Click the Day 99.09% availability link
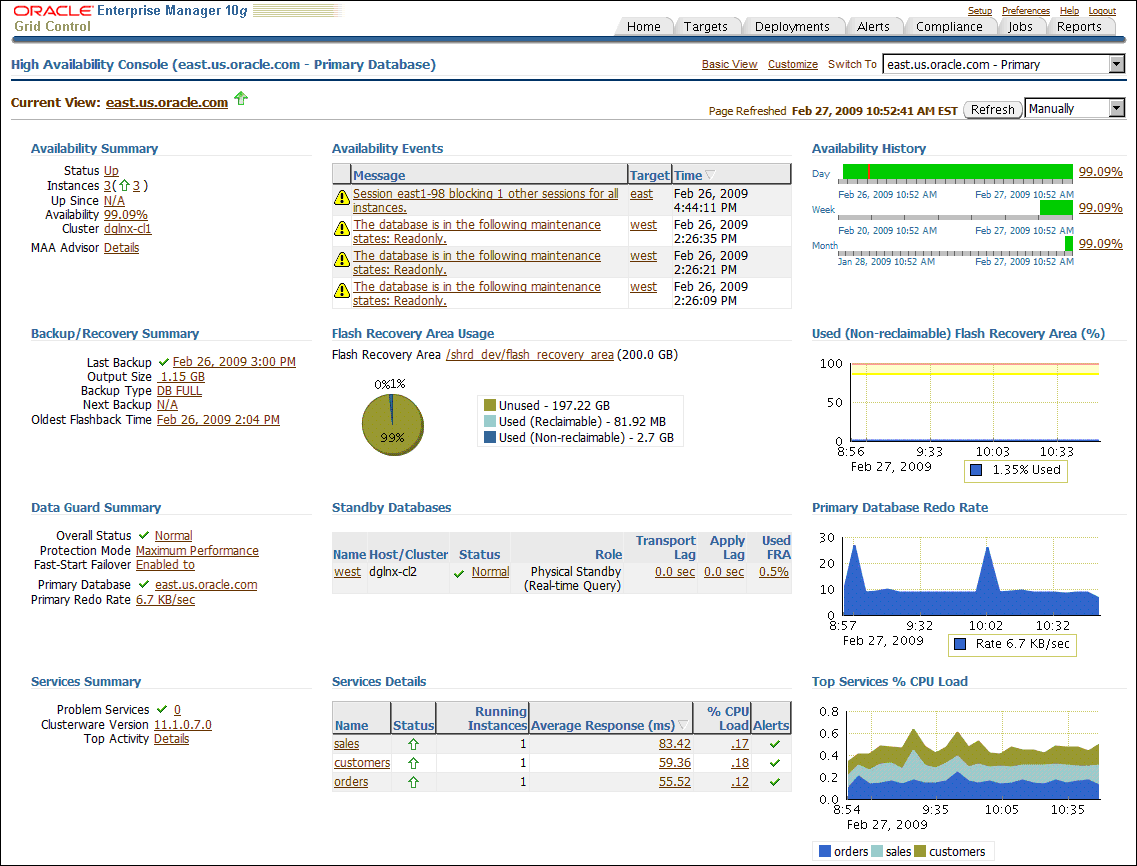Image resolution: width=1137 pixels, height=866 pixels. pos(1100,172)
